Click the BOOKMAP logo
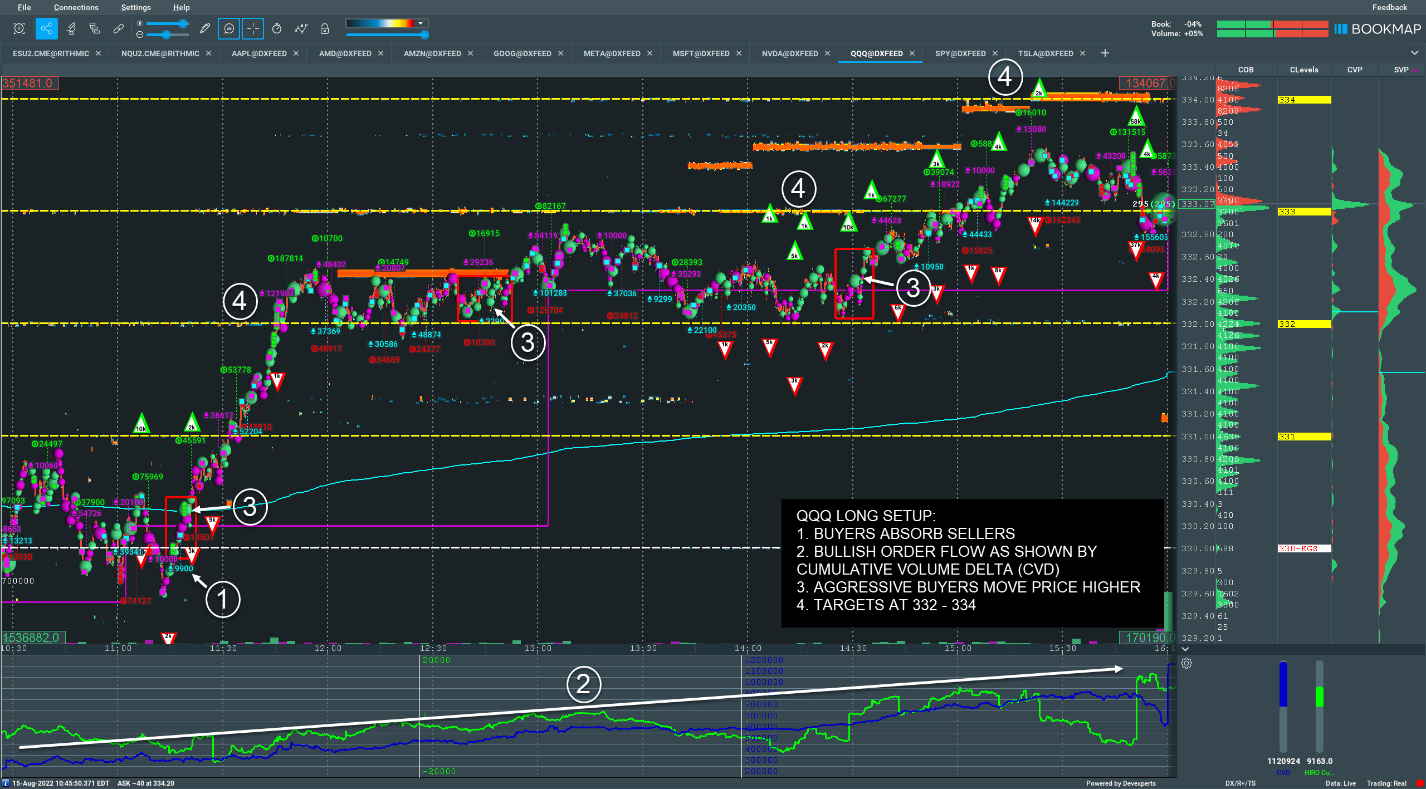The height and width of the screenshot is (789, 1426). point(1376,28)
